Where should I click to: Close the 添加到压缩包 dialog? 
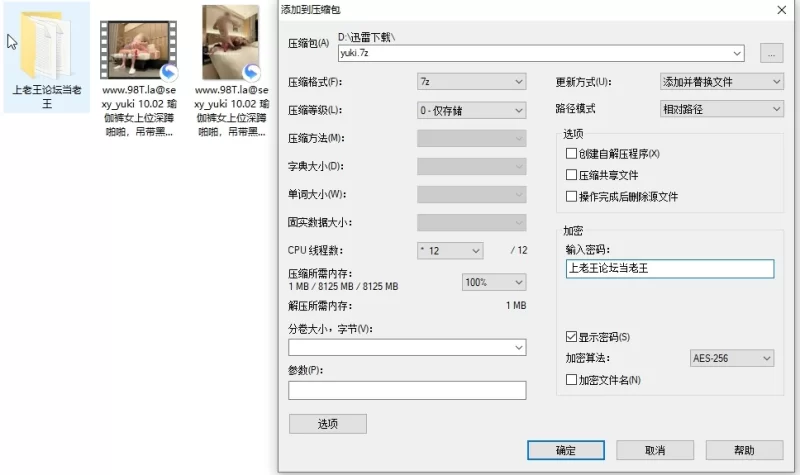(x=782, y=10)
